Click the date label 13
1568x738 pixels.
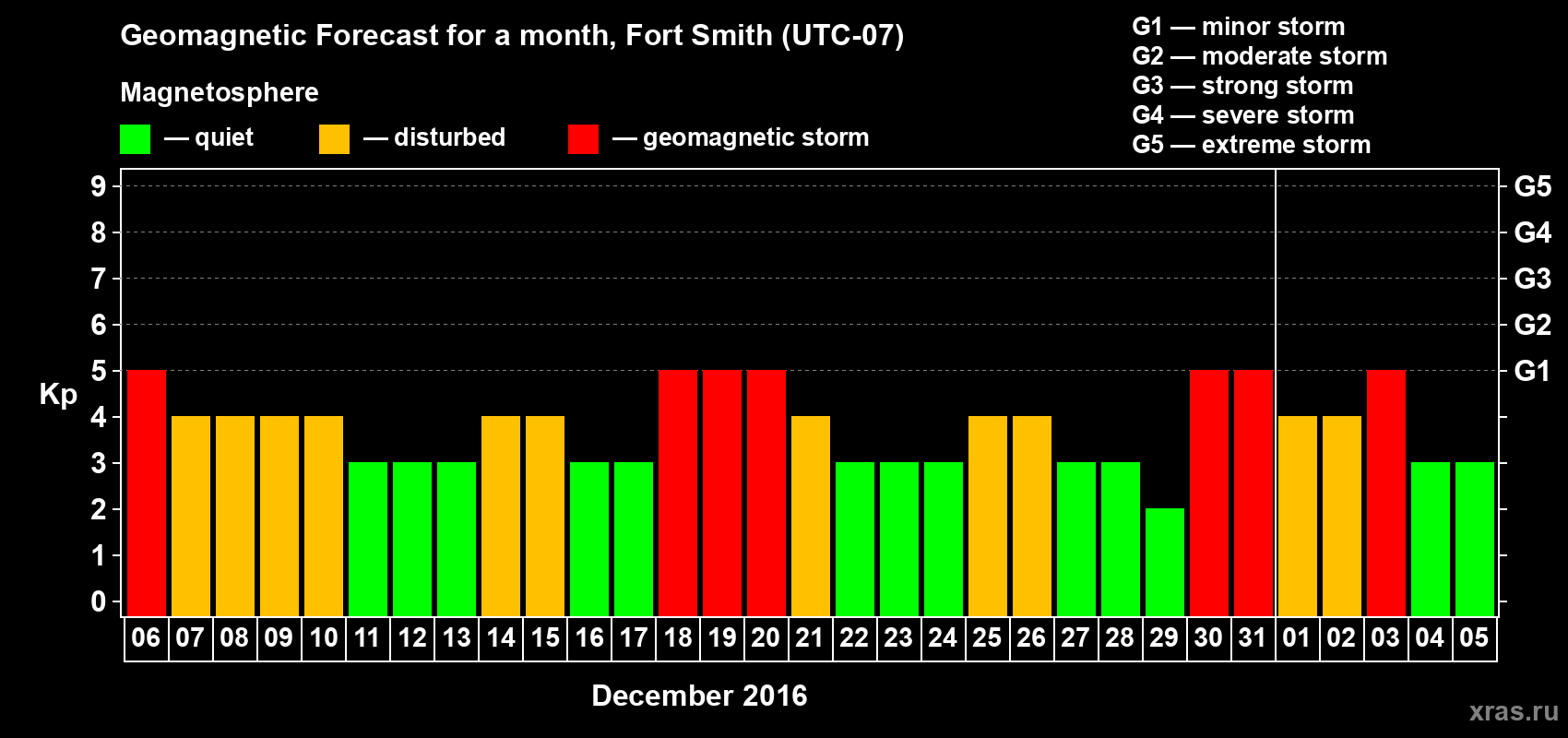click(x=456, y=637)
